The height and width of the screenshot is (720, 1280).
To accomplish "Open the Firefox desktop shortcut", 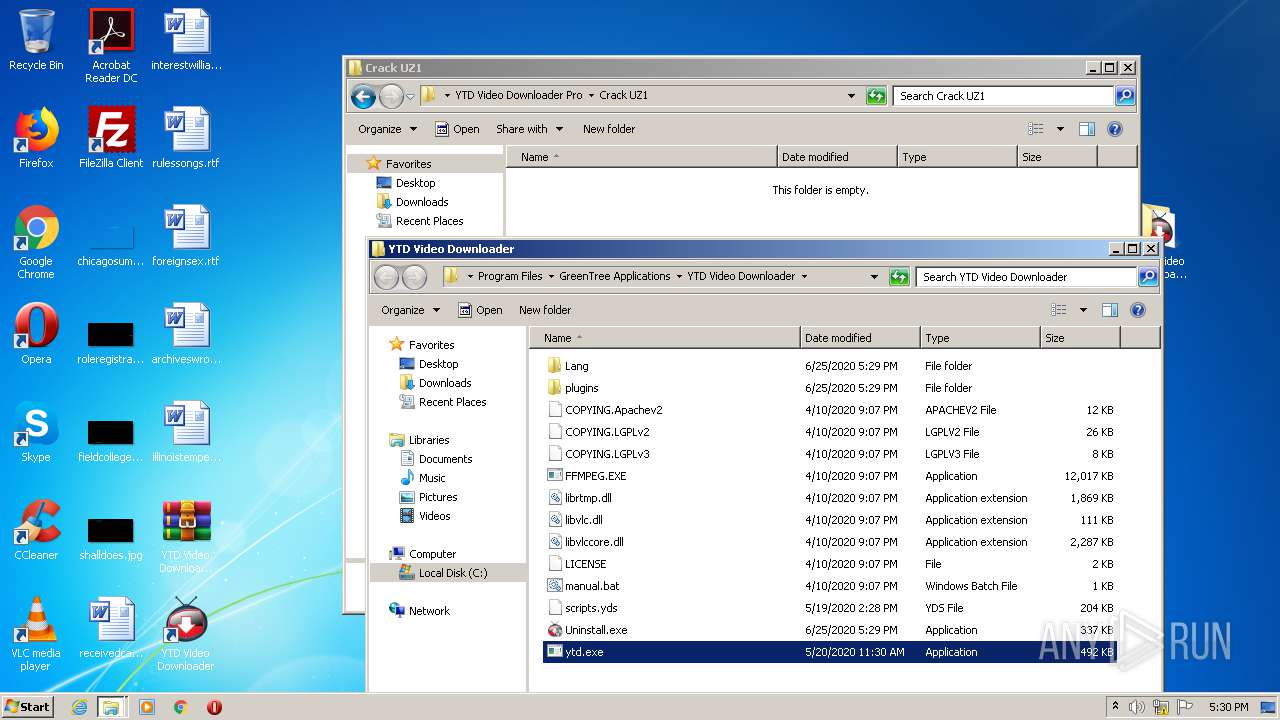I will (x=36, y=138).
